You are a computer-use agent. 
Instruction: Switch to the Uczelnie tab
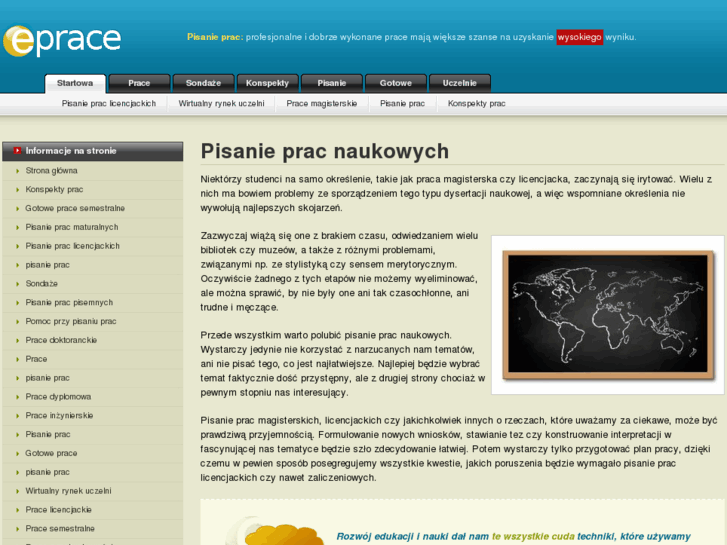[459, 83]
